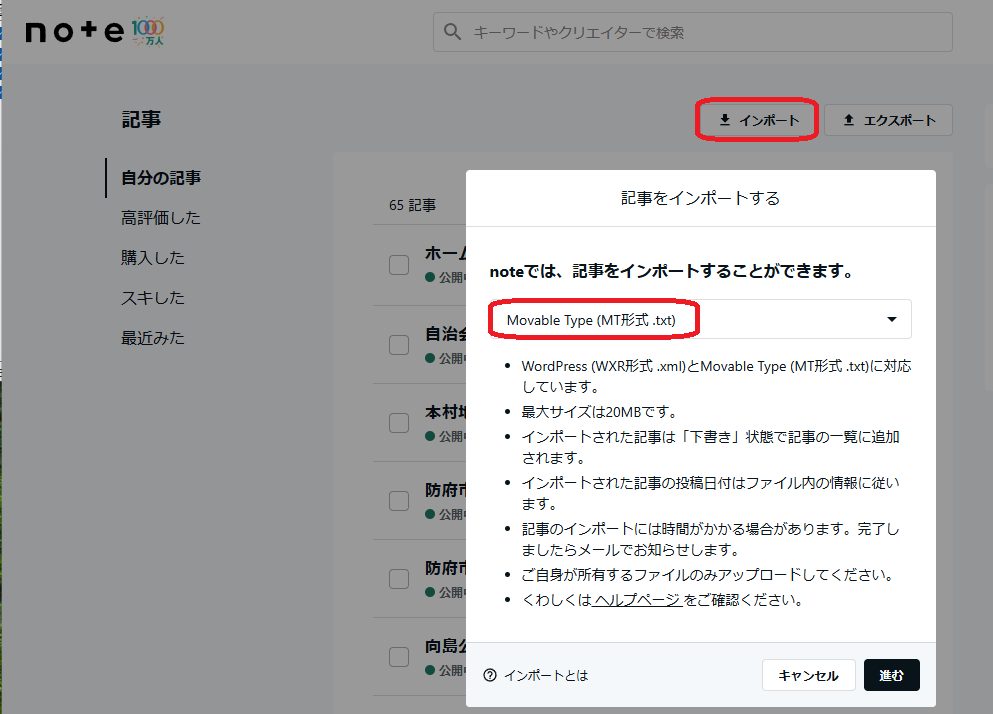Click the dropdown arrow of format selector
Screen dimensions: 993x714
[892, 319]
